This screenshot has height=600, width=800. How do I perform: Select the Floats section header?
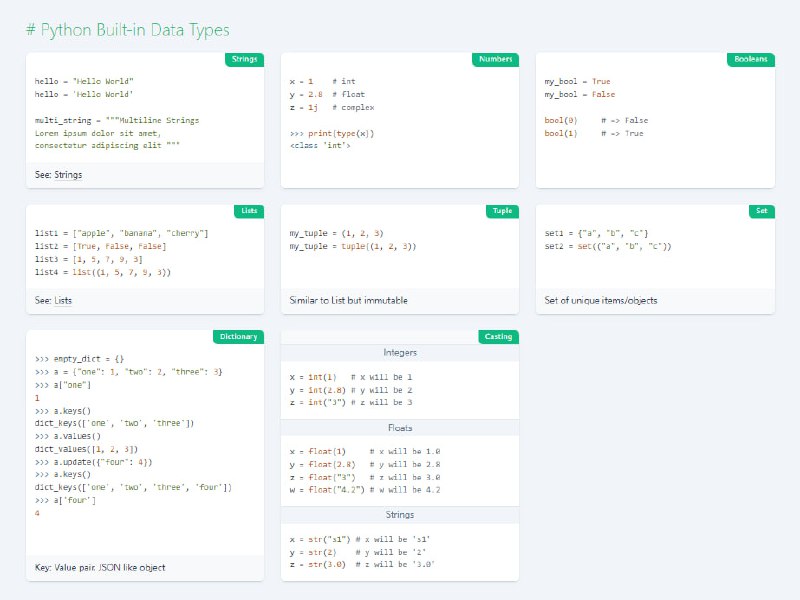pyautogui.click(x=400, y=428)
